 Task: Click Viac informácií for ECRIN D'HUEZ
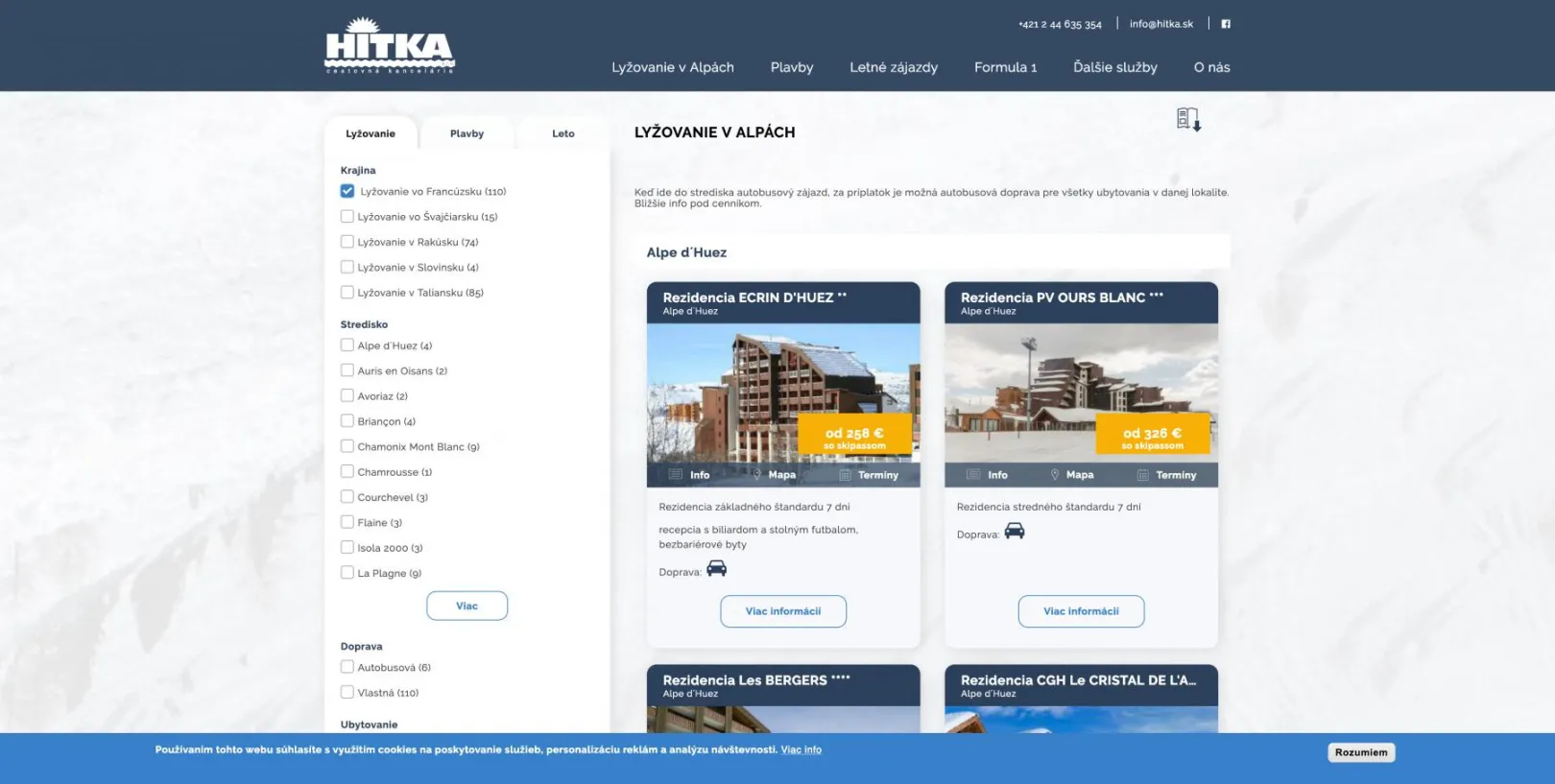coord(783,611)
